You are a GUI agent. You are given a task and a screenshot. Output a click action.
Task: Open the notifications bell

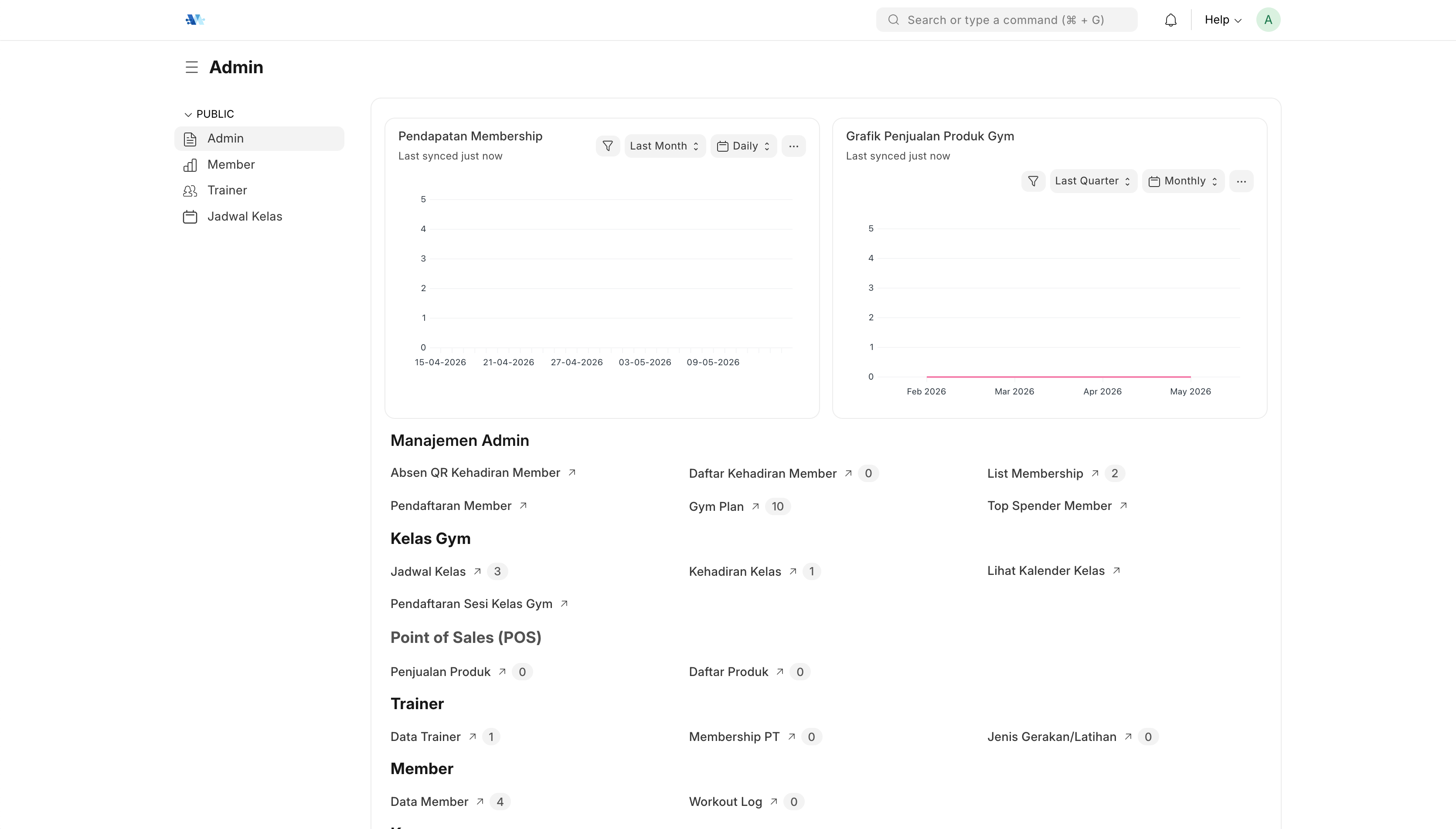pyautogui.click(x=1171, y=20)
